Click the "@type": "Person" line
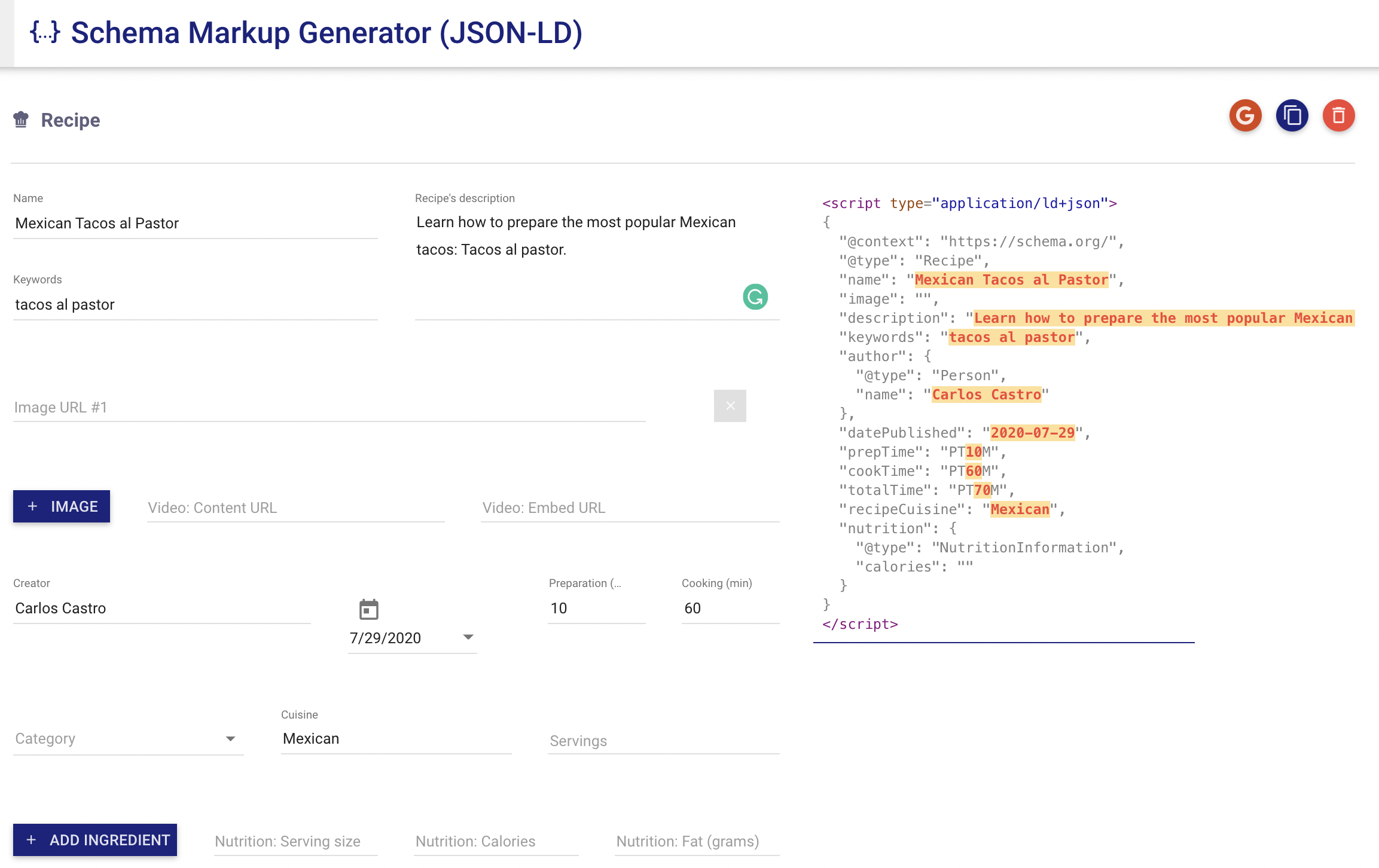The width and height of the screenshot is (1379, 868). point(931,375)
